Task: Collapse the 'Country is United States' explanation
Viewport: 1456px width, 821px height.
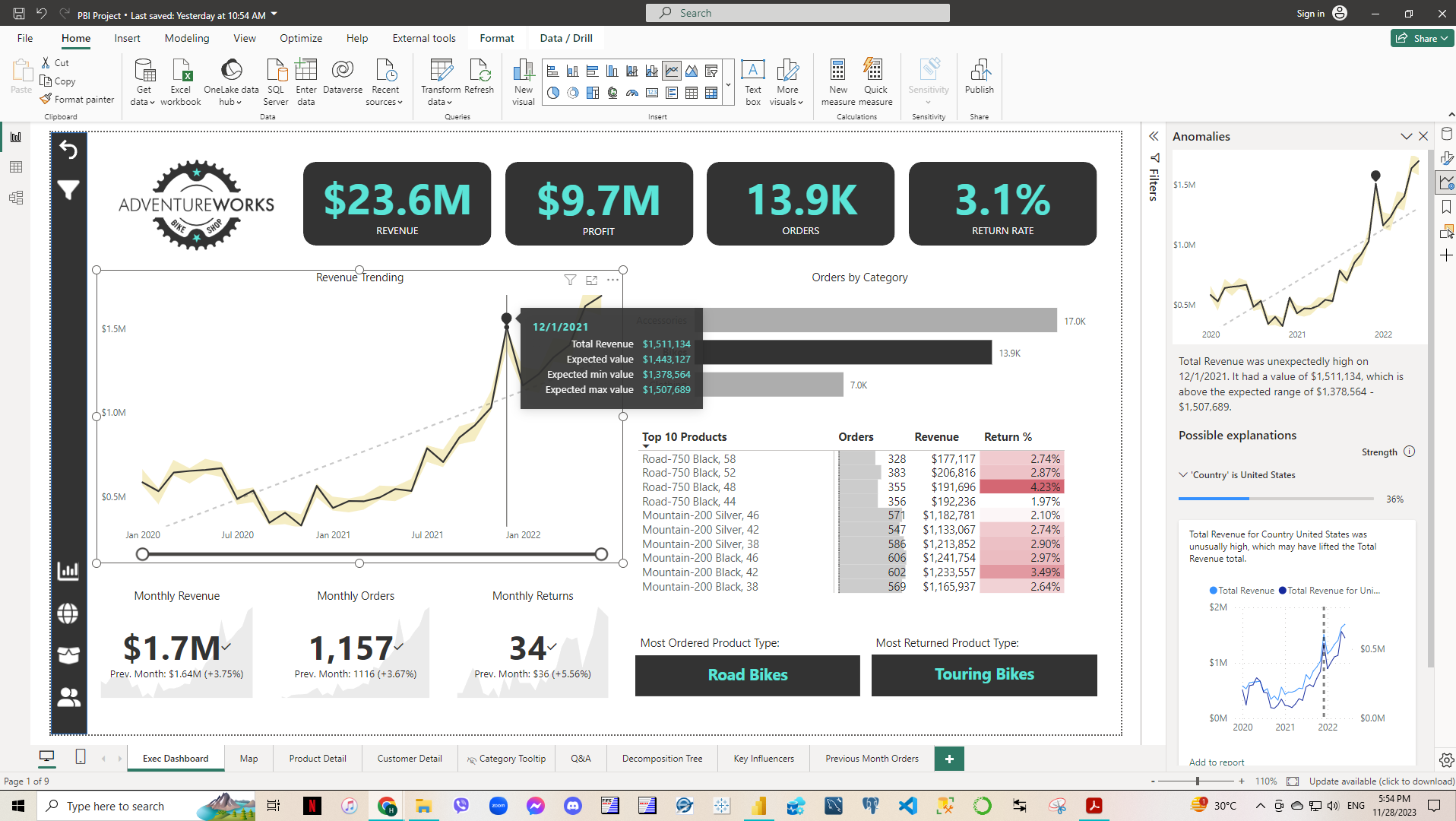Action: coord(1183,475)
